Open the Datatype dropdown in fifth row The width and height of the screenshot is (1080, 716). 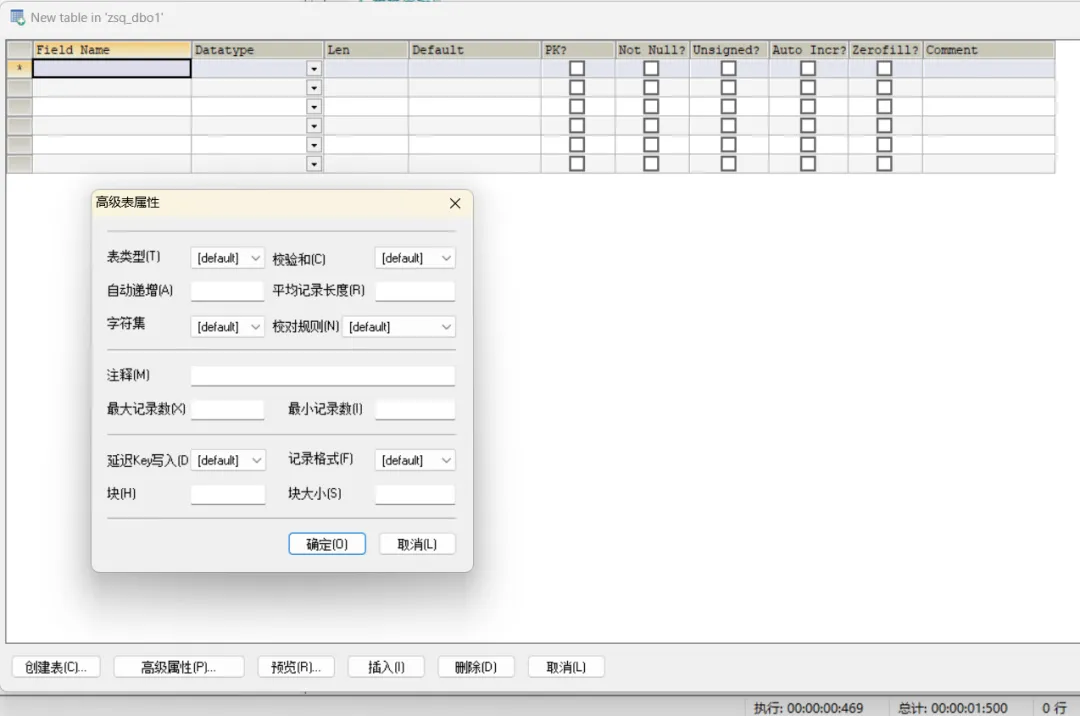click(x=314, y=145)
